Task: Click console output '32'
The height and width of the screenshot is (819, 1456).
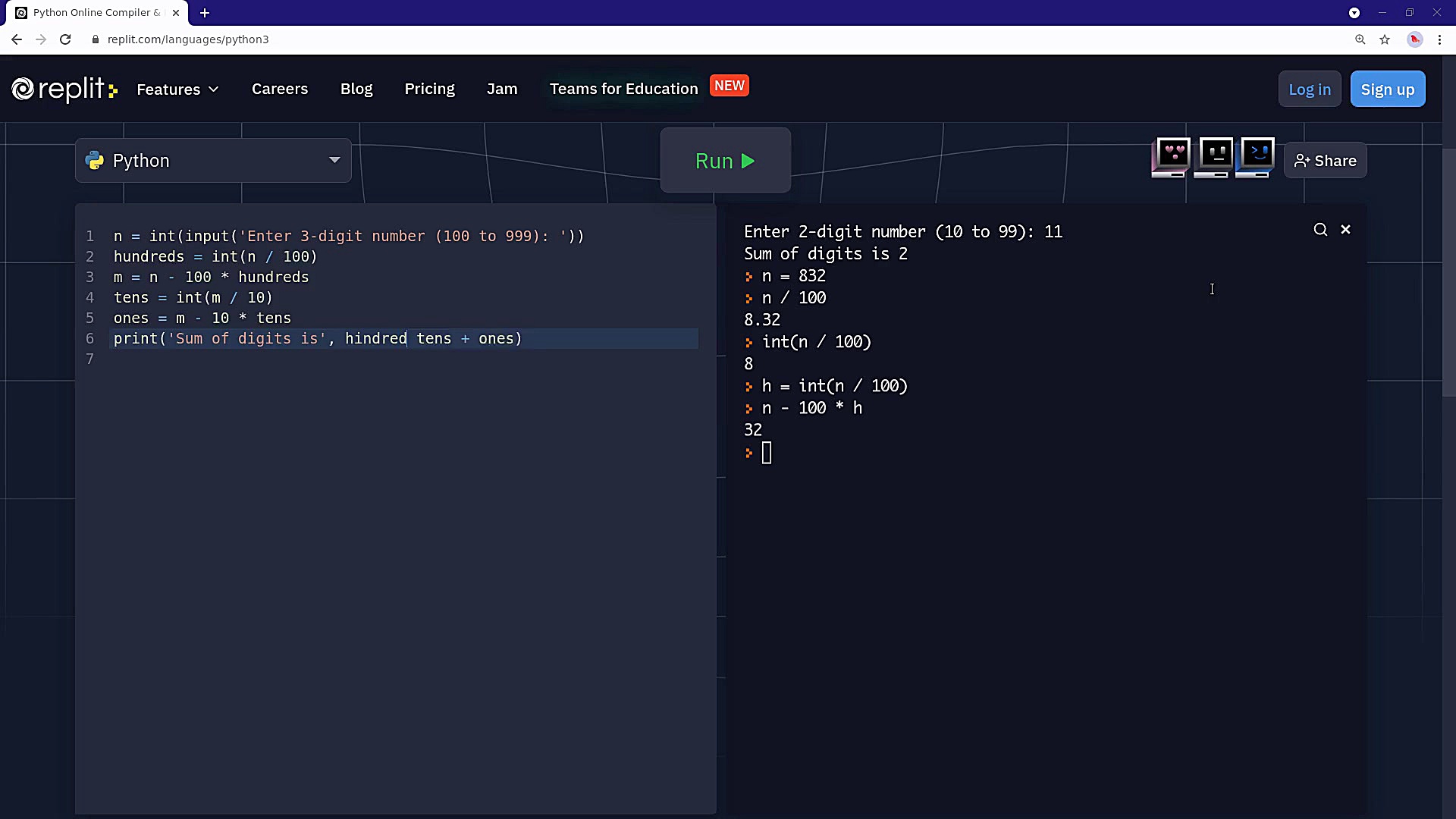Action: click(753, 430)
